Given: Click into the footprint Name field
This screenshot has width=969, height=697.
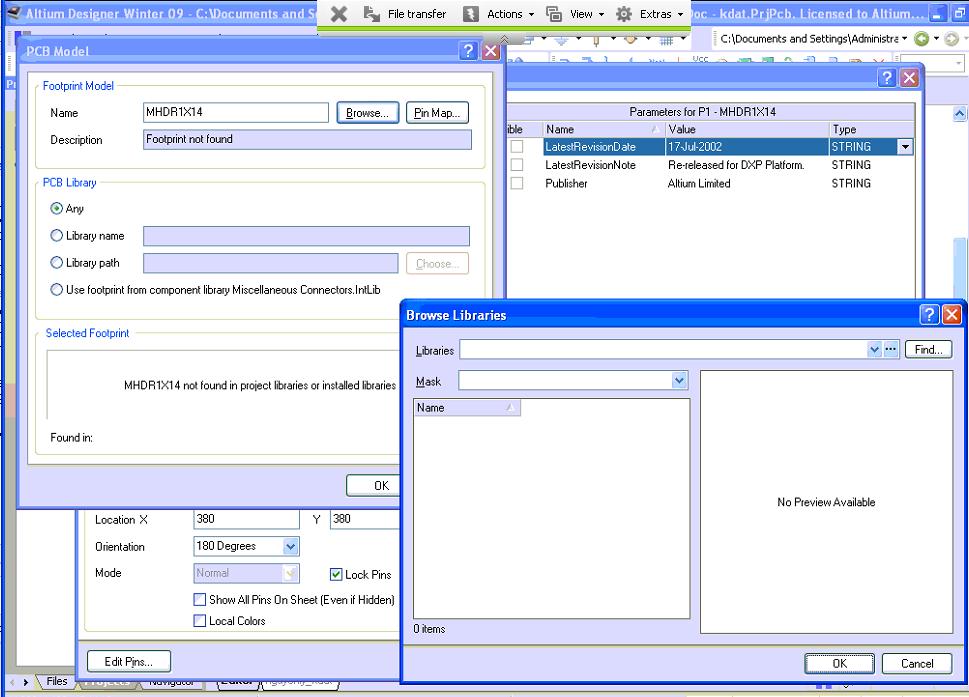Looking at the screenshot, I should (235, 112).
